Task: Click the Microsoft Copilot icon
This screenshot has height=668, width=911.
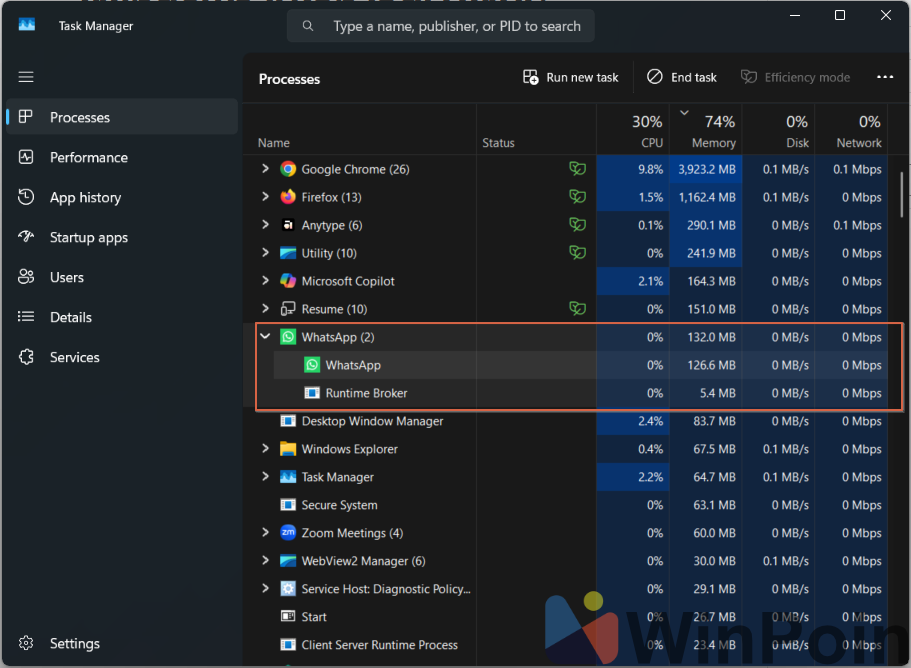Action: 288,281
